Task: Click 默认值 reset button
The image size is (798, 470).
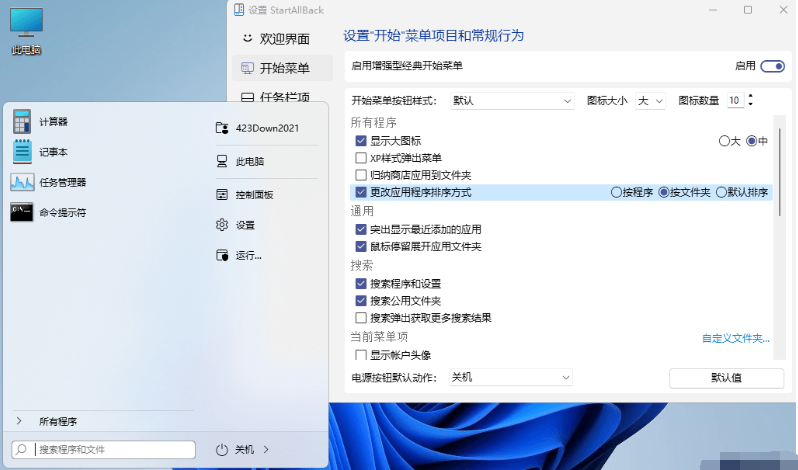Action: coord(726,378)
